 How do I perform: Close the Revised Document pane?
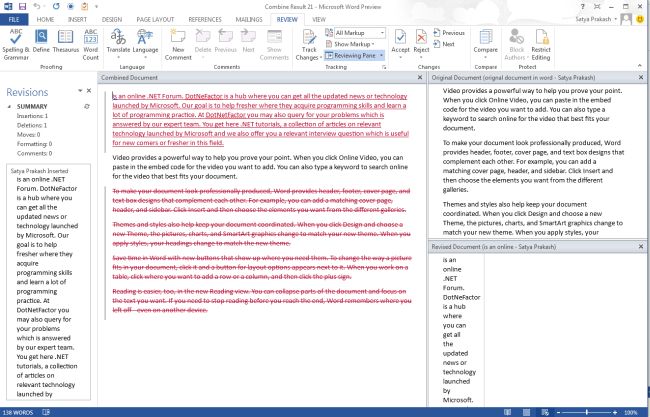641,247
